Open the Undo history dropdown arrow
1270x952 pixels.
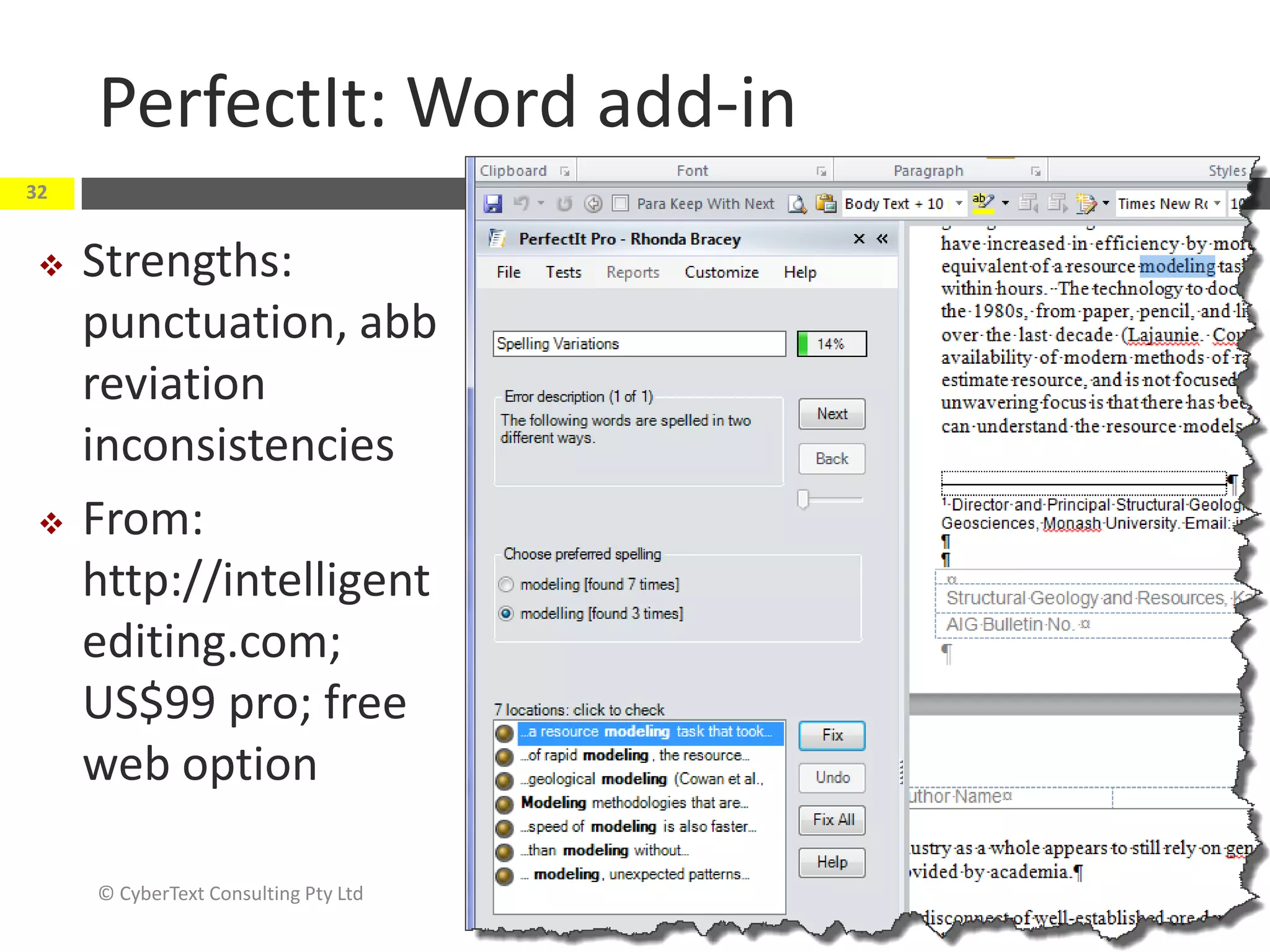(x=541, y=203)
